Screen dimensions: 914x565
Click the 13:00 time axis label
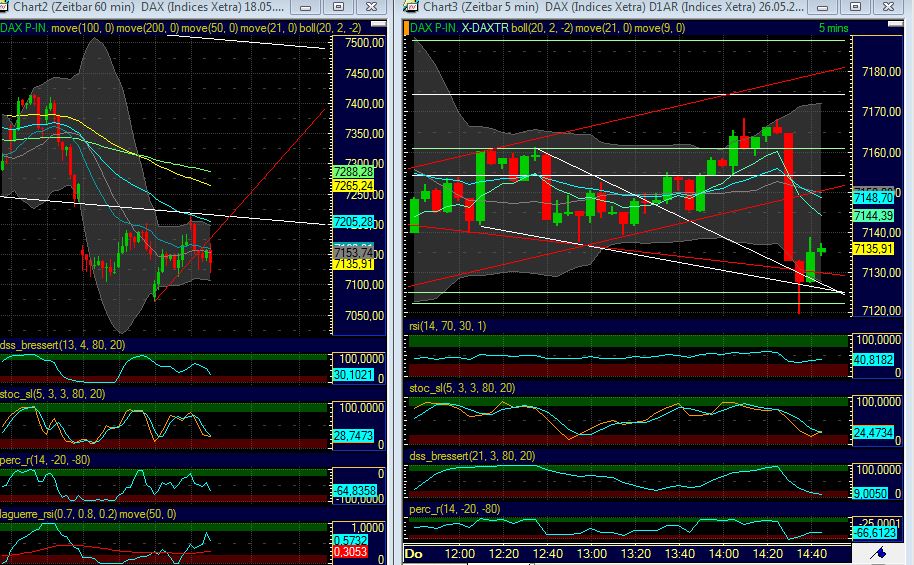[592, 553]
